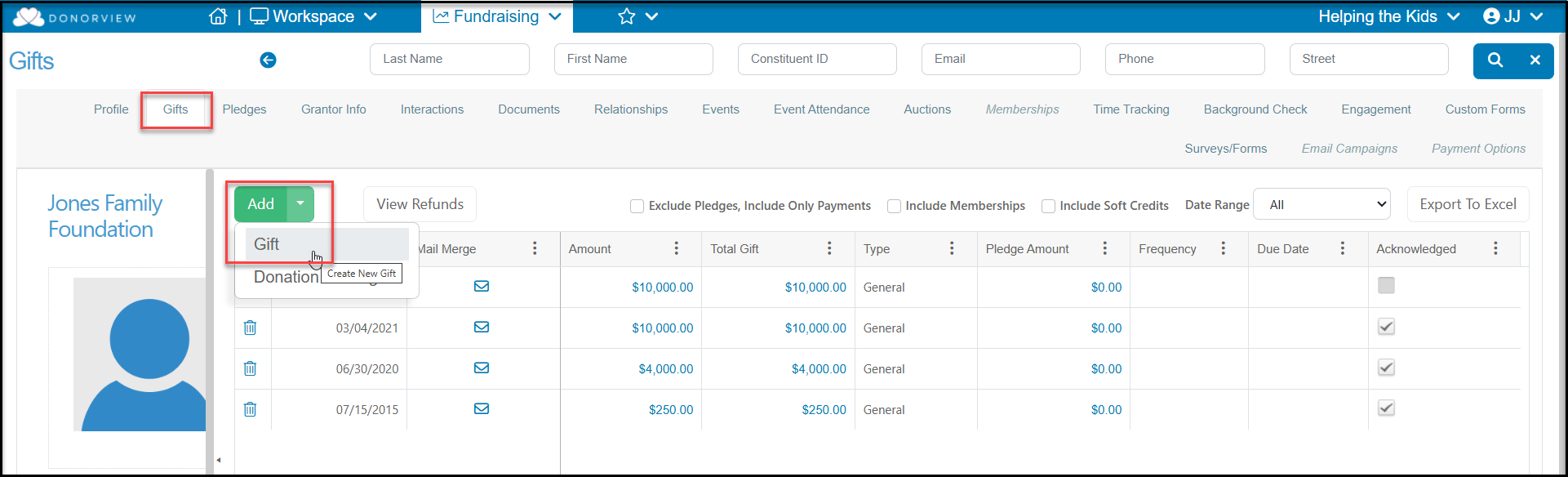Toggle Acknowledged checkbox for 03/04/2021 gift

(1386, 326)
